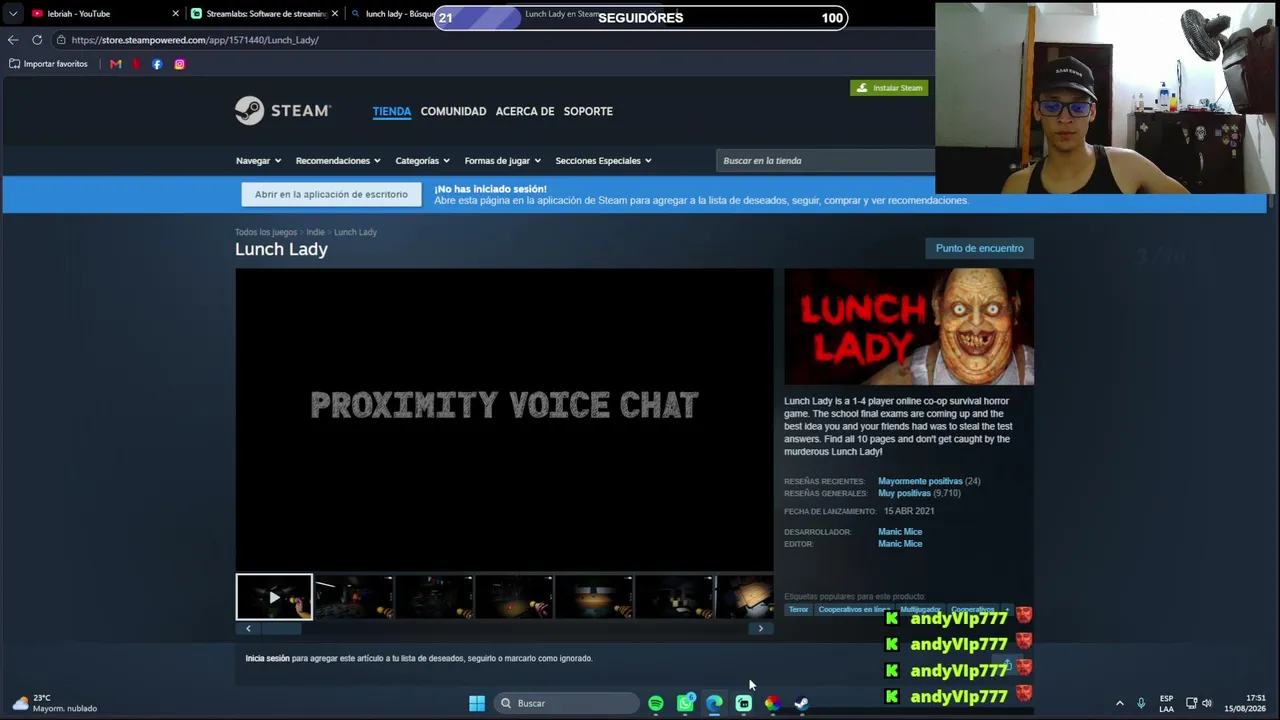Click the Terror tag

798,610
